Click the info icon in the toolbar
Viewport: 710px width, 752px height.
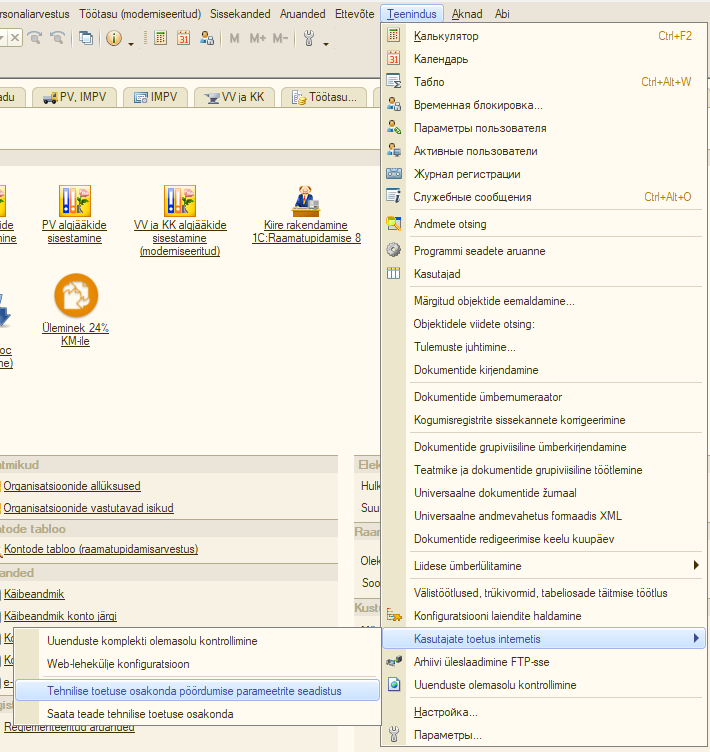click(x=113, y=38)
